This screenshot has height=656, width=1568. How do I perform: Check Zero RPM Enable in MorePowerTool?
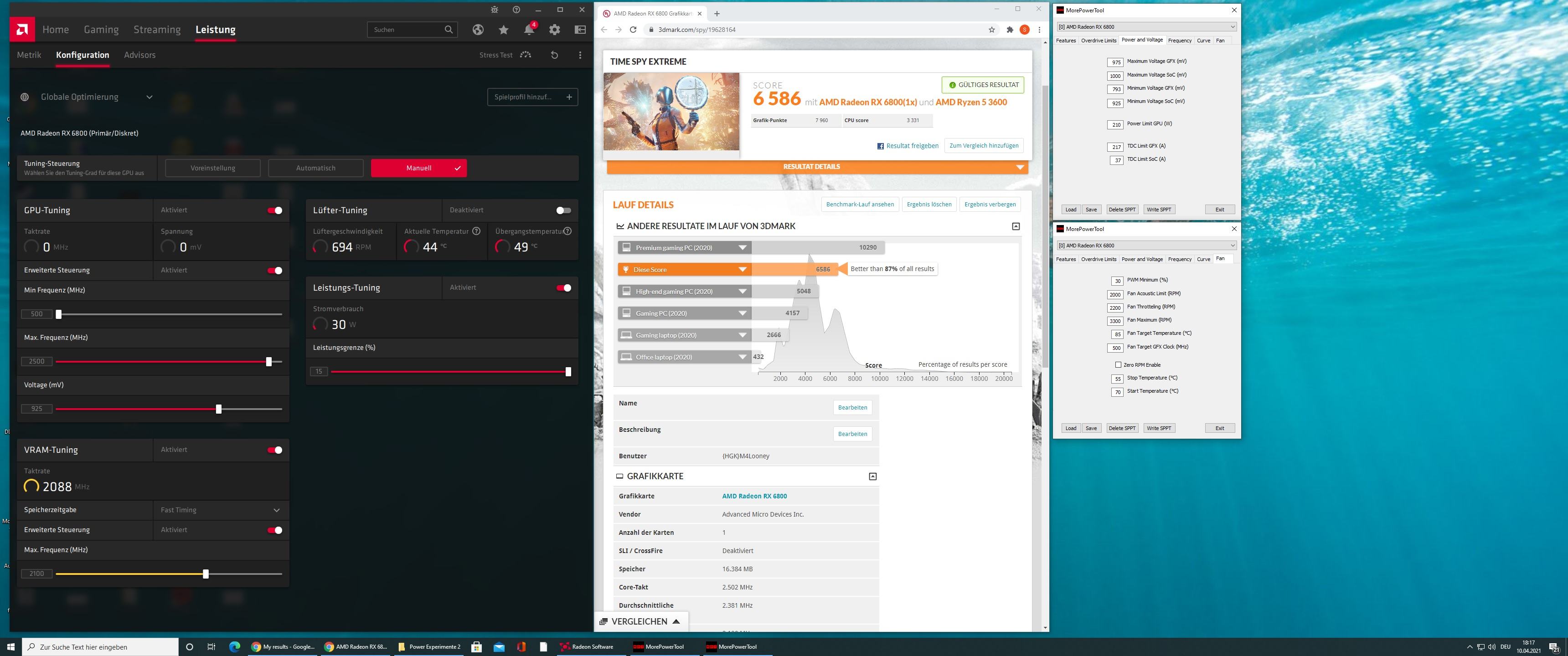1118,365
